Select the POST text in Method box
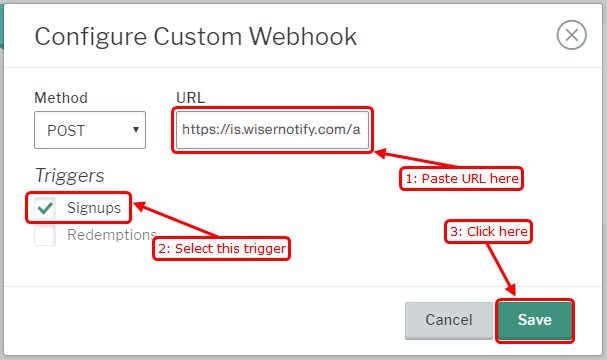This screenshot has width=607, height=360. coord(66,131)
